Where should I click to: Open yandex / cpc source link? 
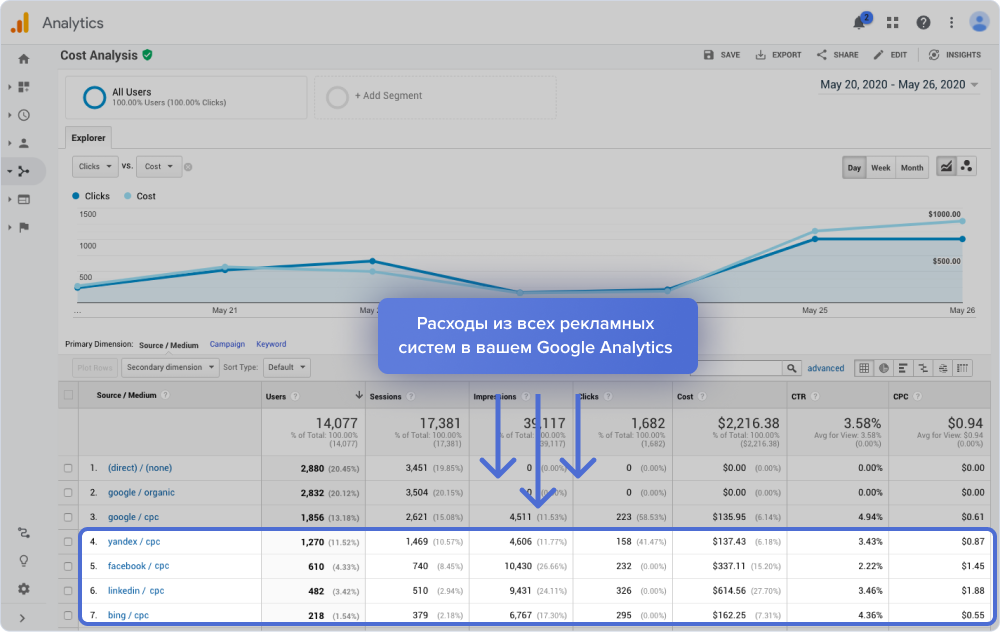tap(134, 541)
